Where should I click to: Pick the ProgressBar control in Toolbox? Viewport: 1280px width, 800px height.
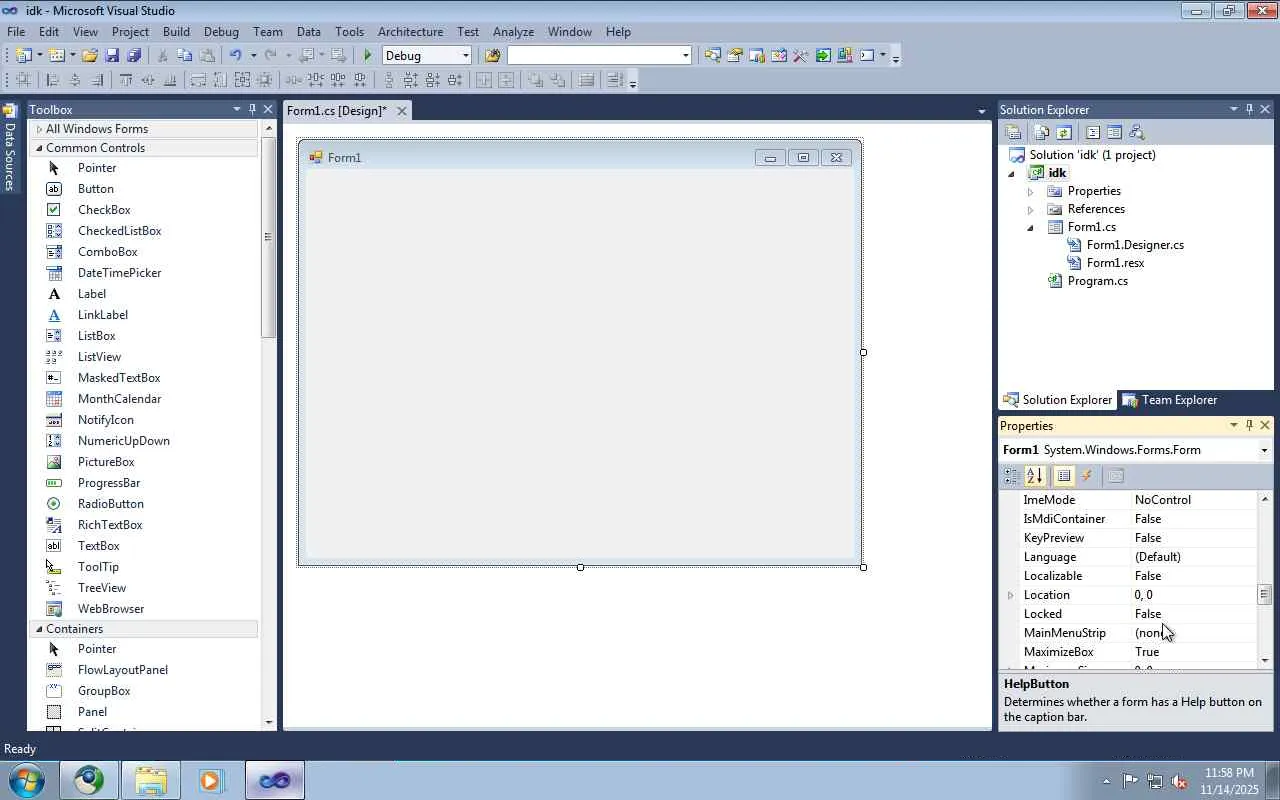click(109, 483)
